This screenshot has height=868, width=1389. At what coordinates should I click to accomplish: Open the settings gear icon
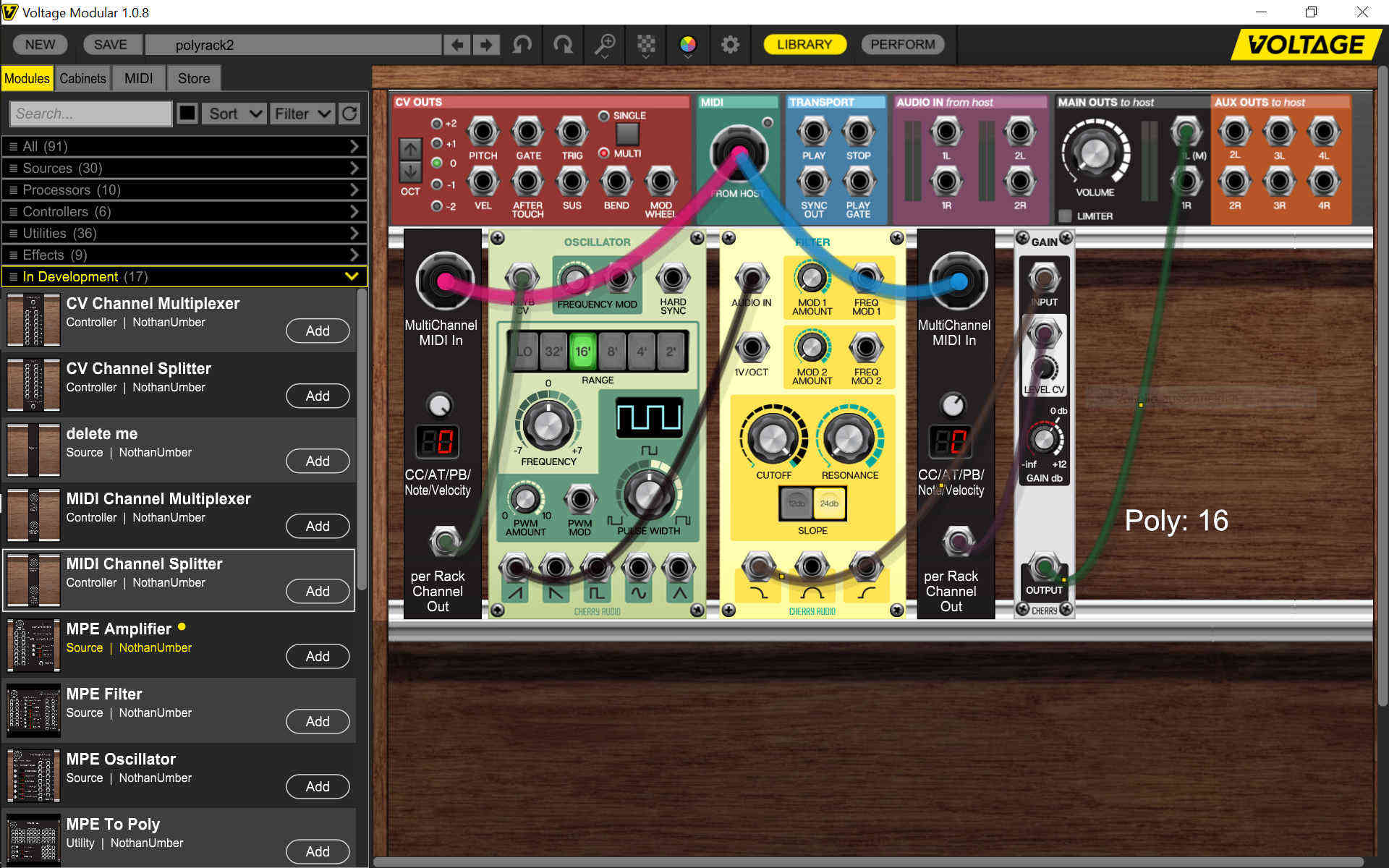(x=730, y=45)
